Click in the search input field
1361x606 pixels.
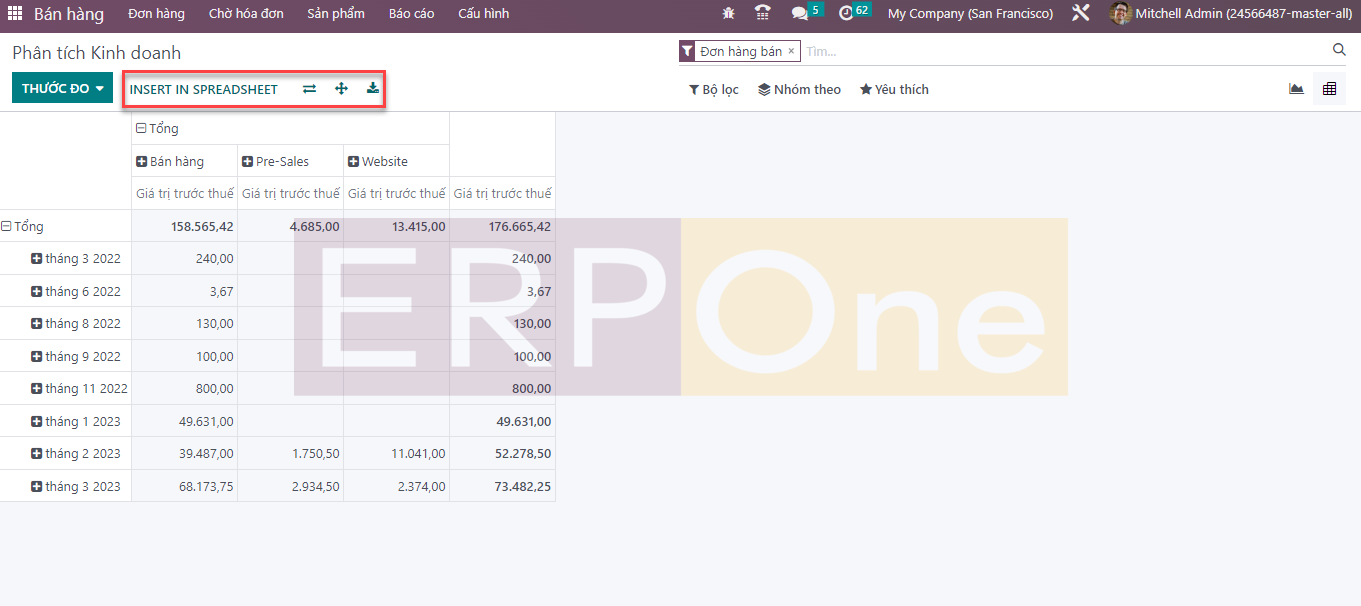pos(1060,51)
